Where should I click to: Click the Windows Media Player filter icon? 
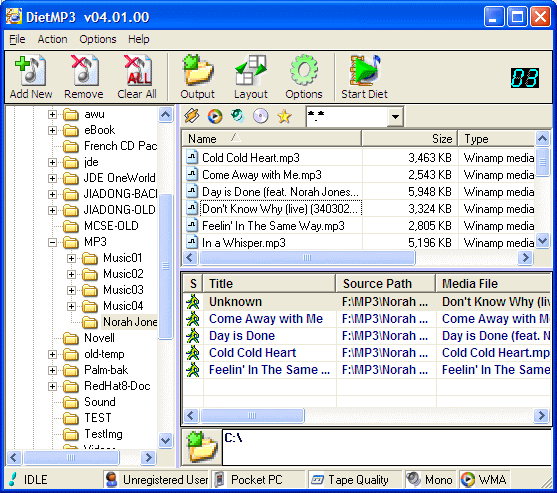tap(215, 116)
